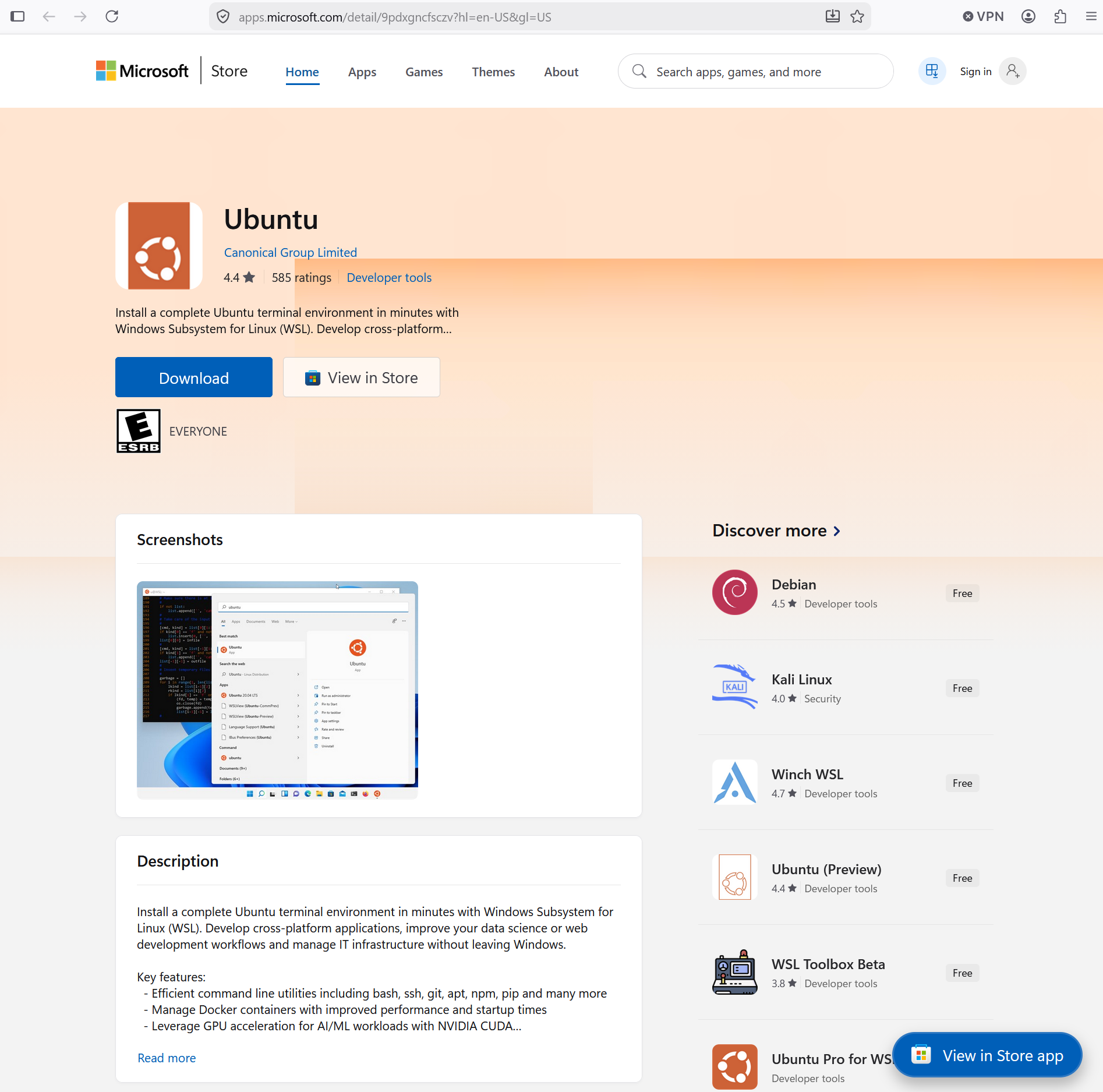The width and height of the screenshot is (1103, 1092).
Task: Click the Kali Linux title
Action: 802,679
